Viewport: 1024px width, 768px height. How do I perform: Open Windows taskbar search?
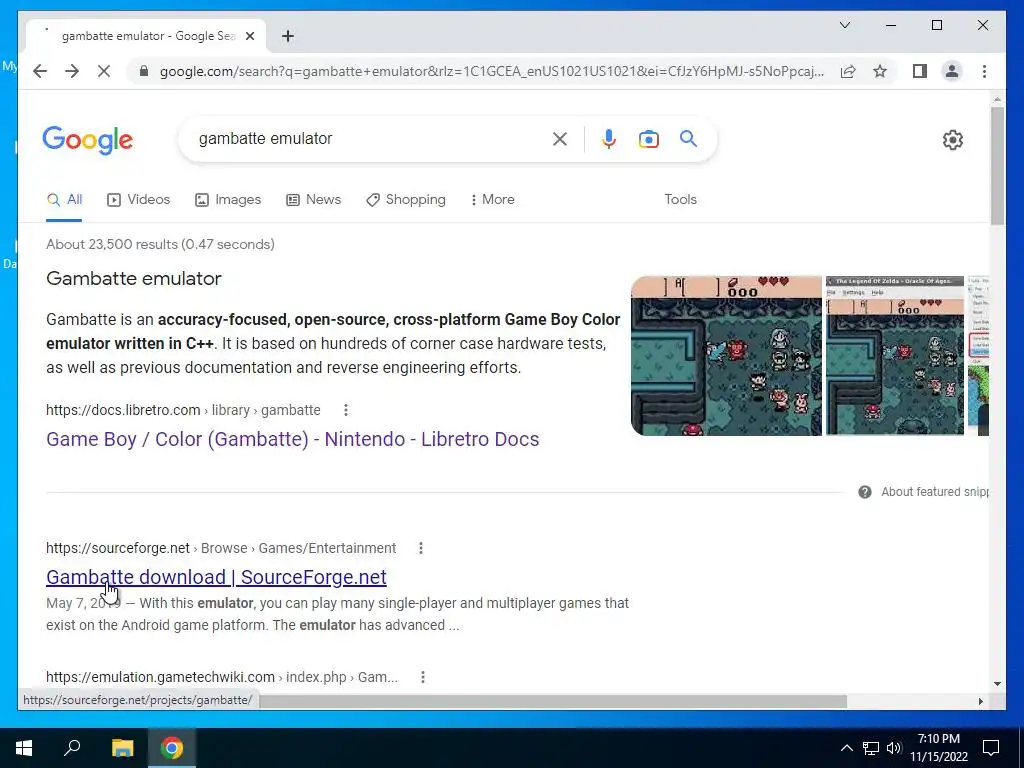pos(72,748)
